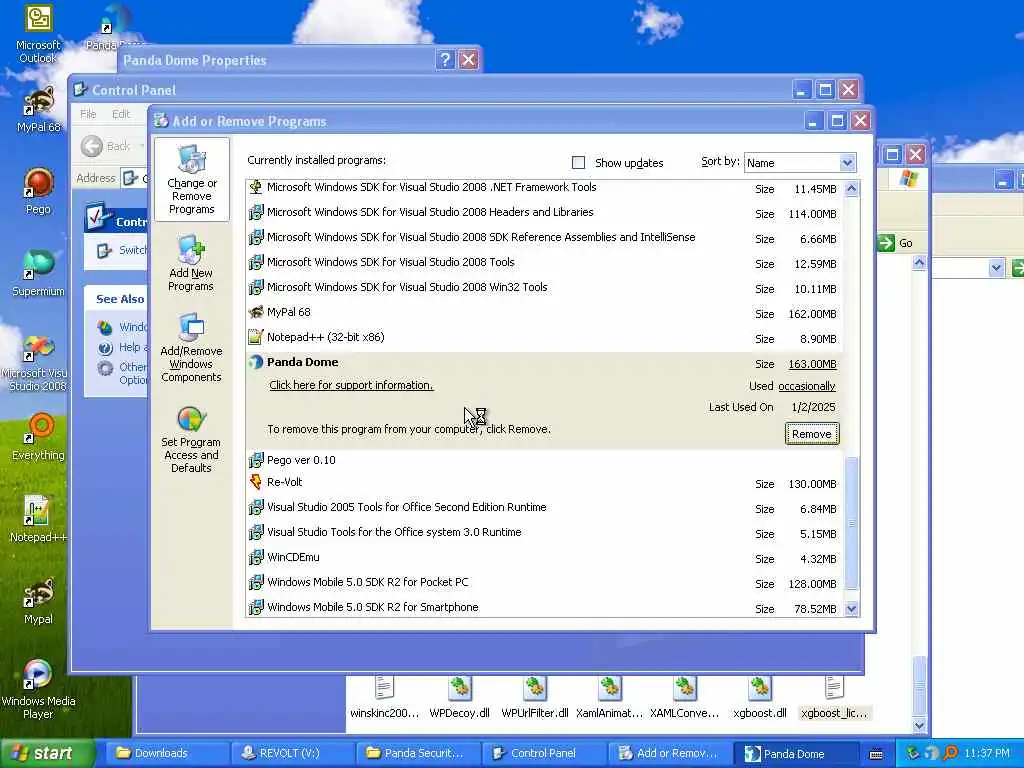The width and height of the screenshot is (1024, 768).
Task: Select Microsoft Windows SDK Headers and Libraries entry
Action: pyautogui.click(x=544, y=212)
